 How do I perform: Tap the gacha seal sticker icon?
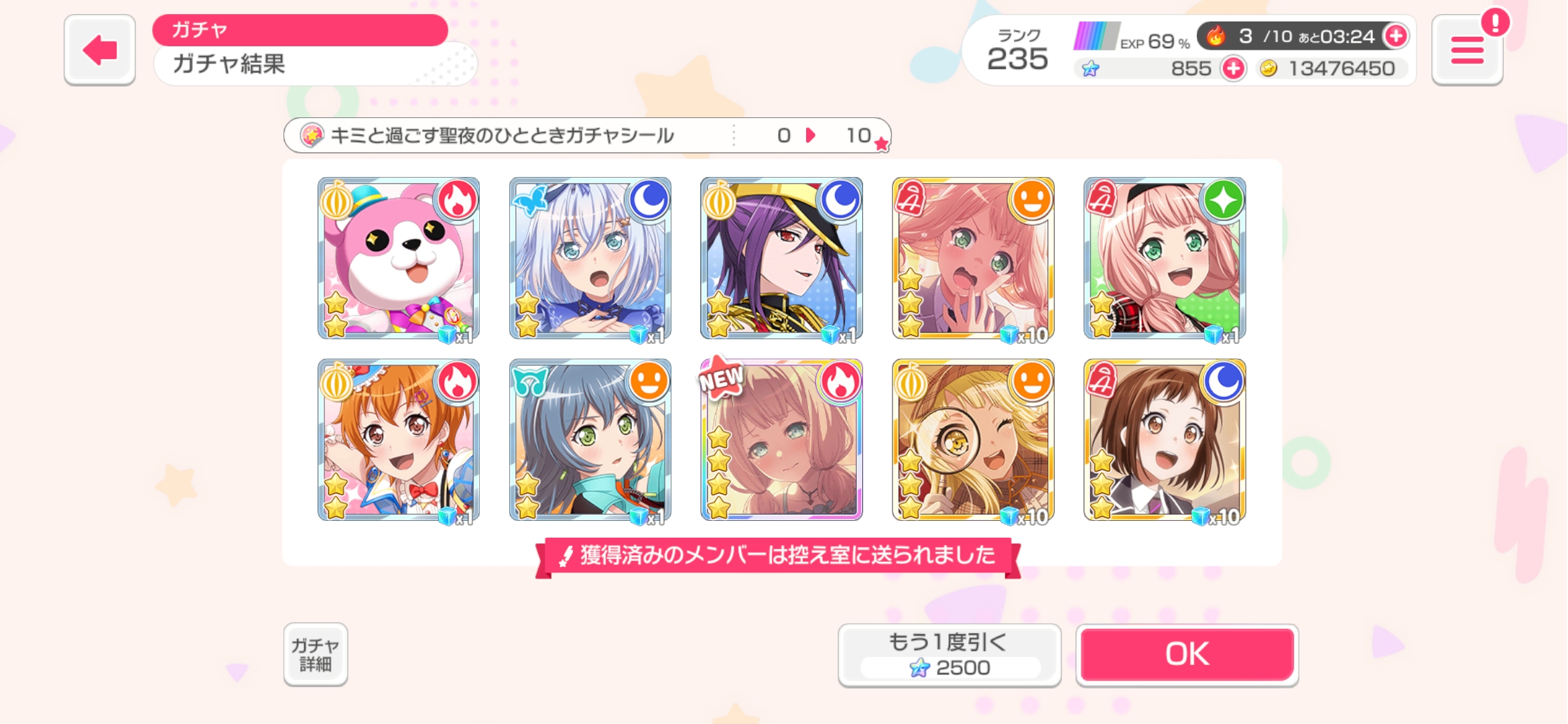point(312,135)
